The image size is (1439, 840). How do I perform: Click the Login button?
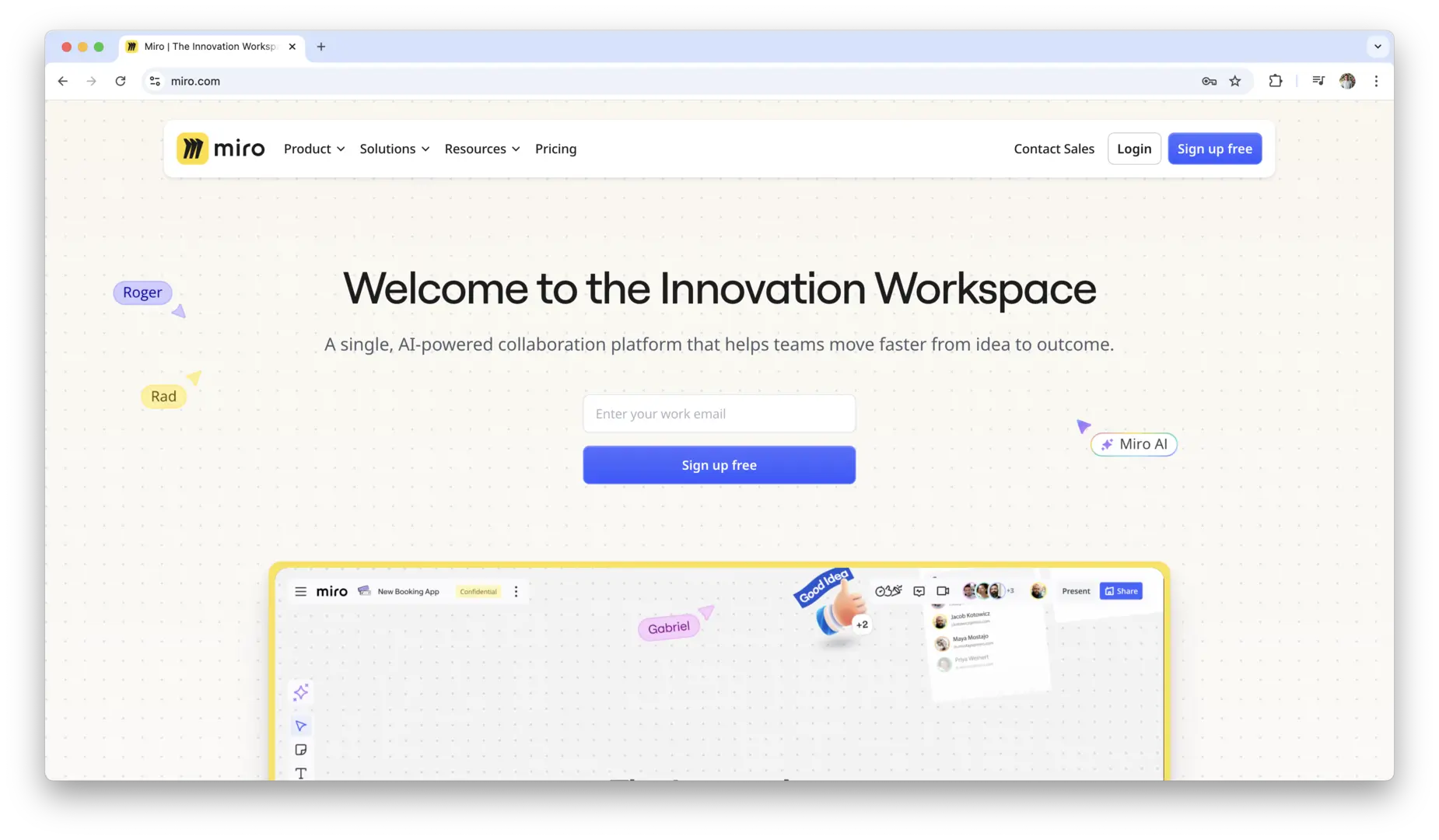coord(1134,149)
